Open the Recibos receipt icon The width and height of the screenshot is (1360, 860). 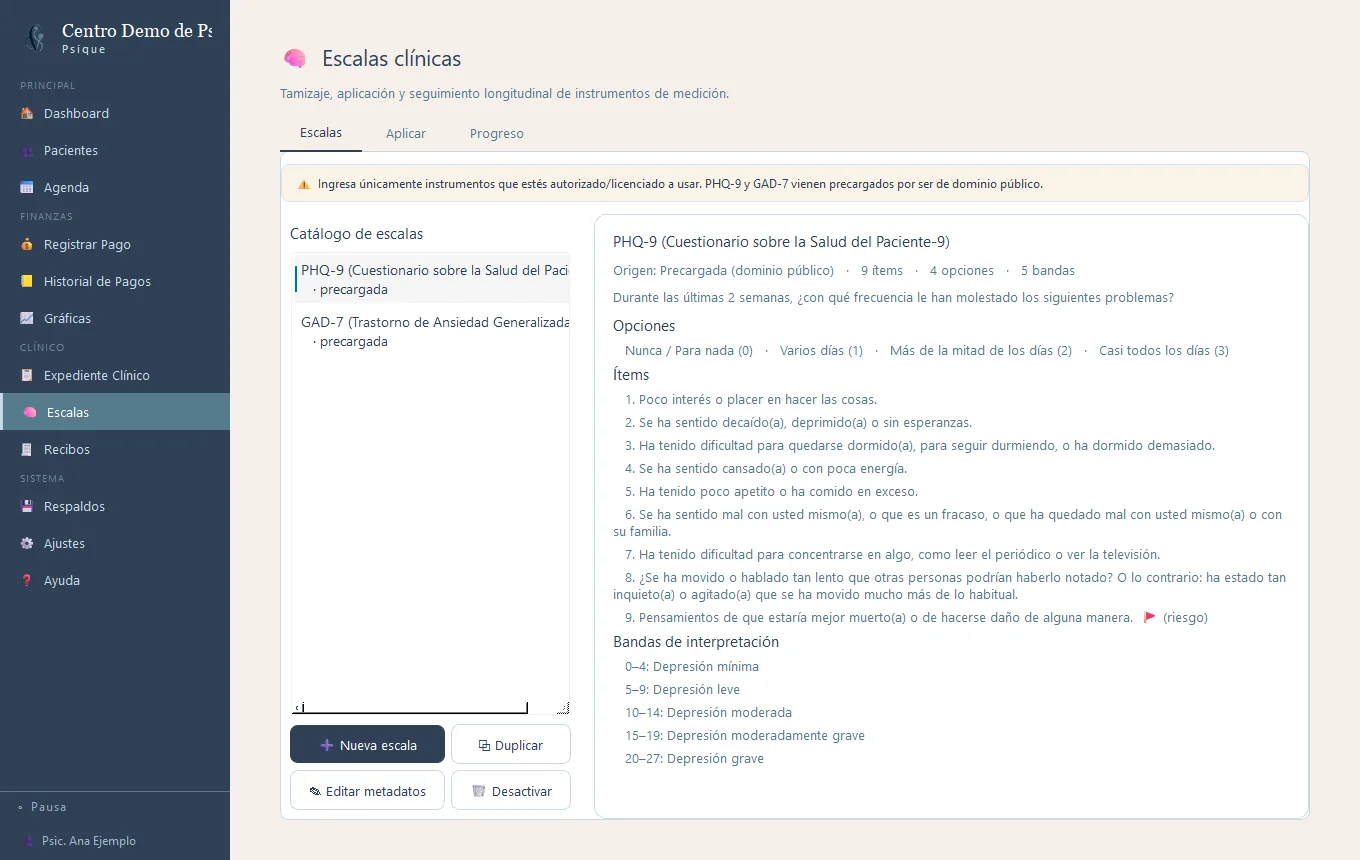27,450
